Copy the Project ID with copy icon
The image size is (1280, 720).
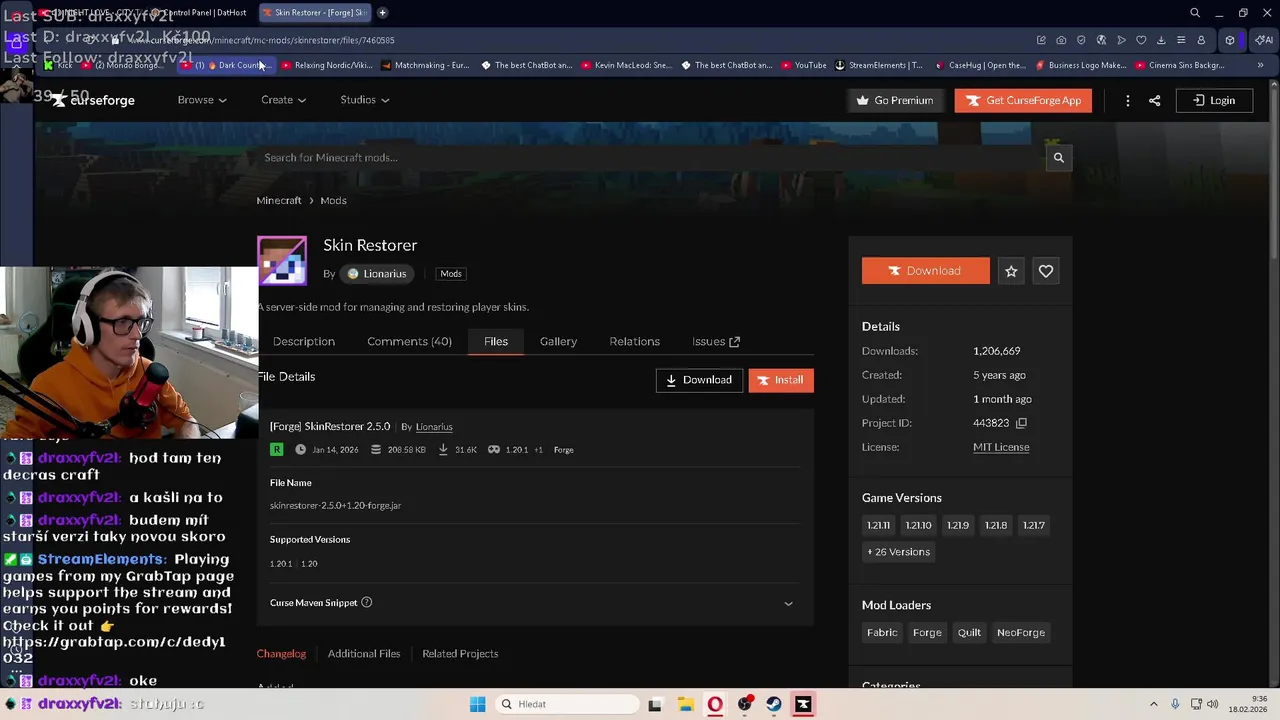pyautogui.click(x=1021, y=423)
